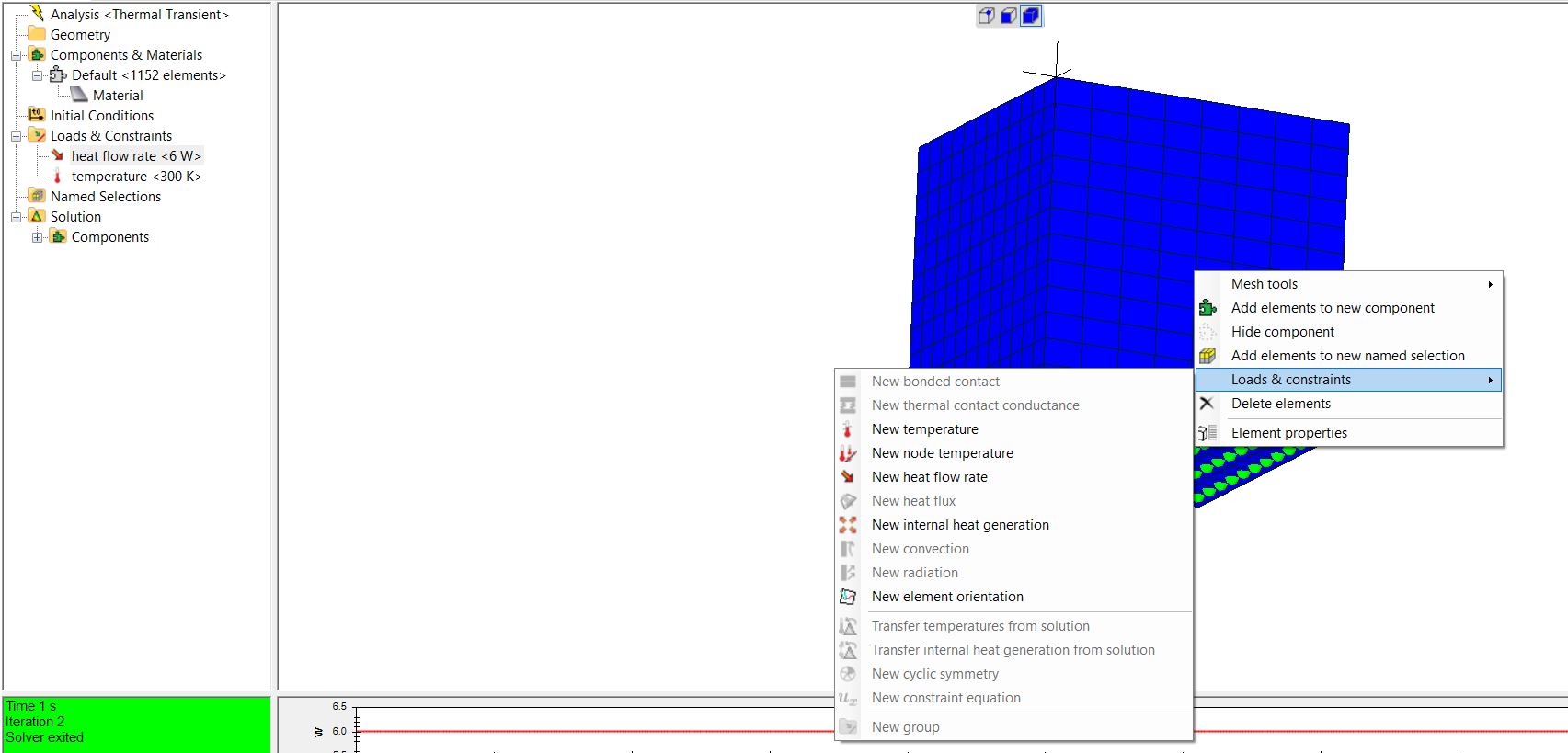1568x753 pixels.
Task: Open the Loads & constraints submenu arrow
Action: 1490,380
